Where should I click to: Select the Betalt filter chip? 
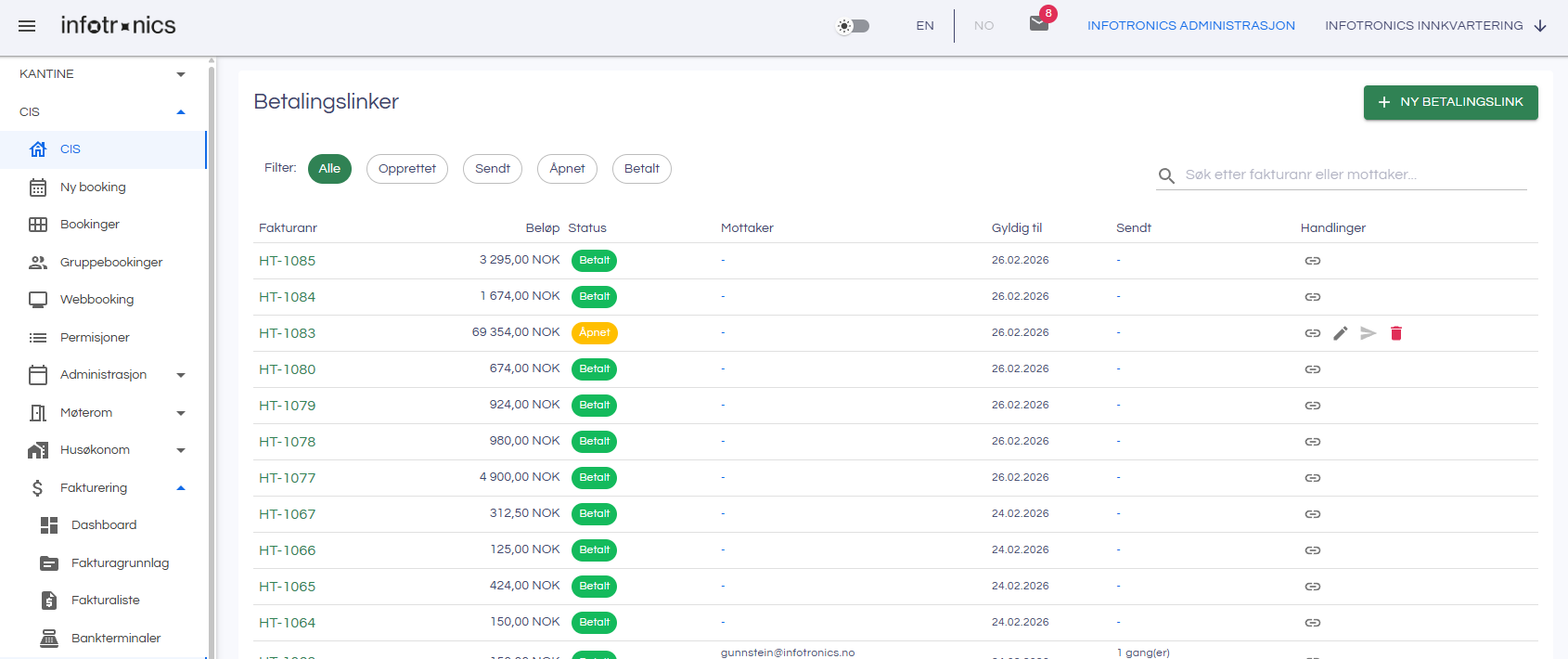tap(642, 169)
